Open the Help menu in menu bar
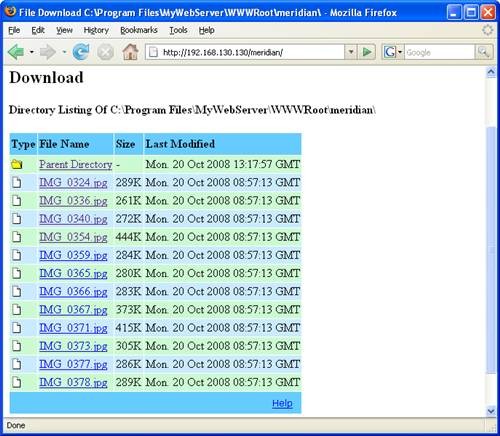500x436 pixels. (x=206, y=30)
